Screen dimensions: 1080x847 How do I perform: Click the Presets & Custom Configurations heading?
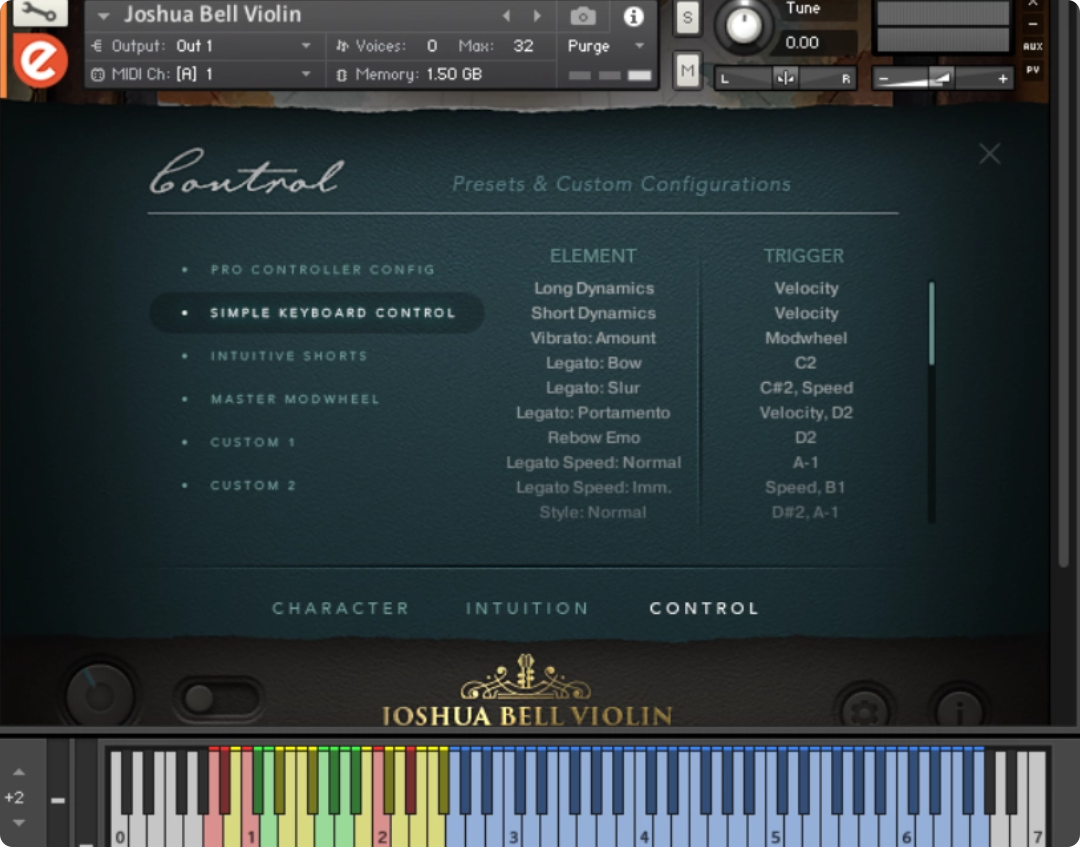621,184
